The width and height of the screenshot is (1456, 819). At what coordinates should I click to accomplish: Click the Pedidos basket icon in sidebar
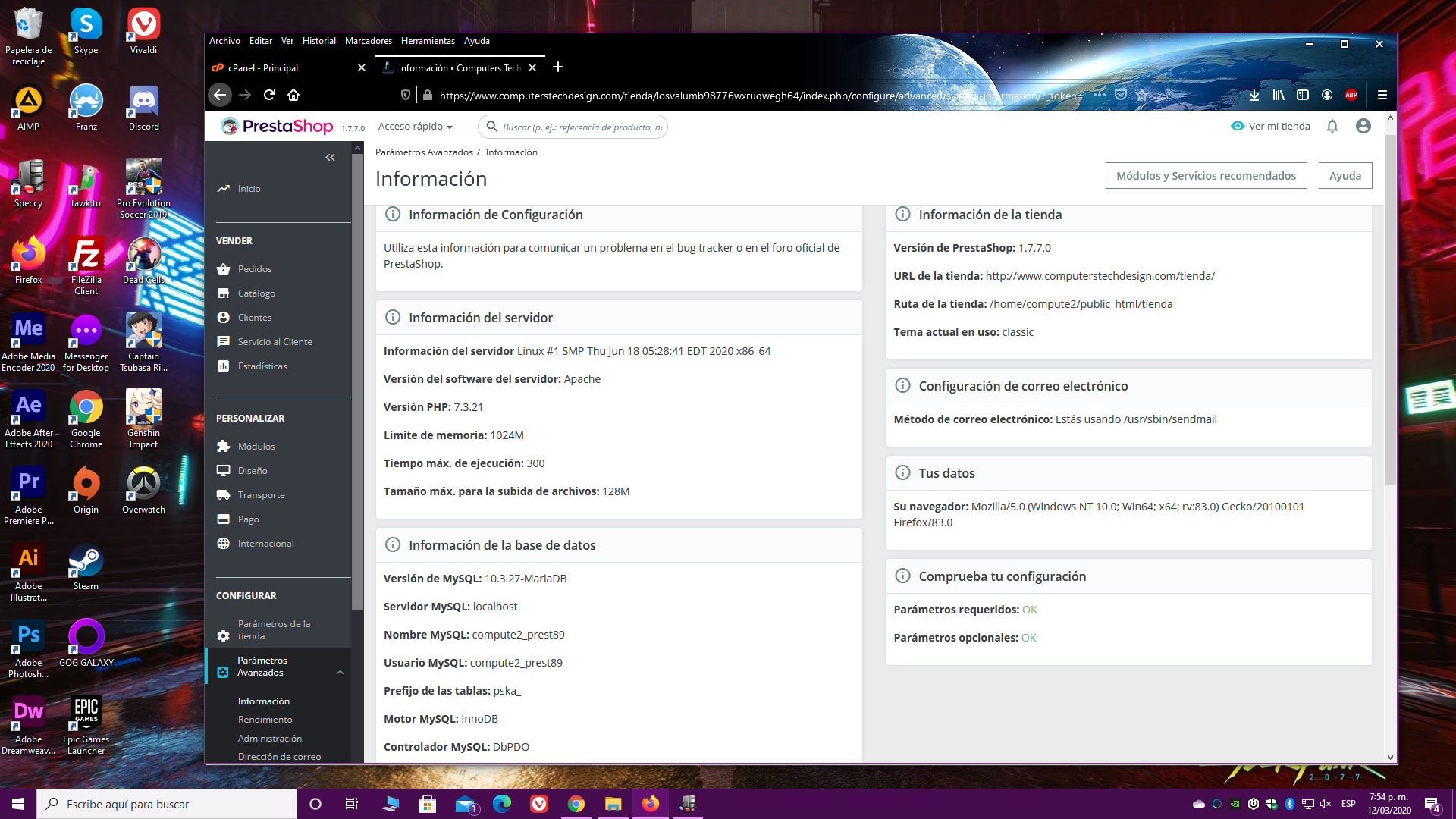click(223, 269)
